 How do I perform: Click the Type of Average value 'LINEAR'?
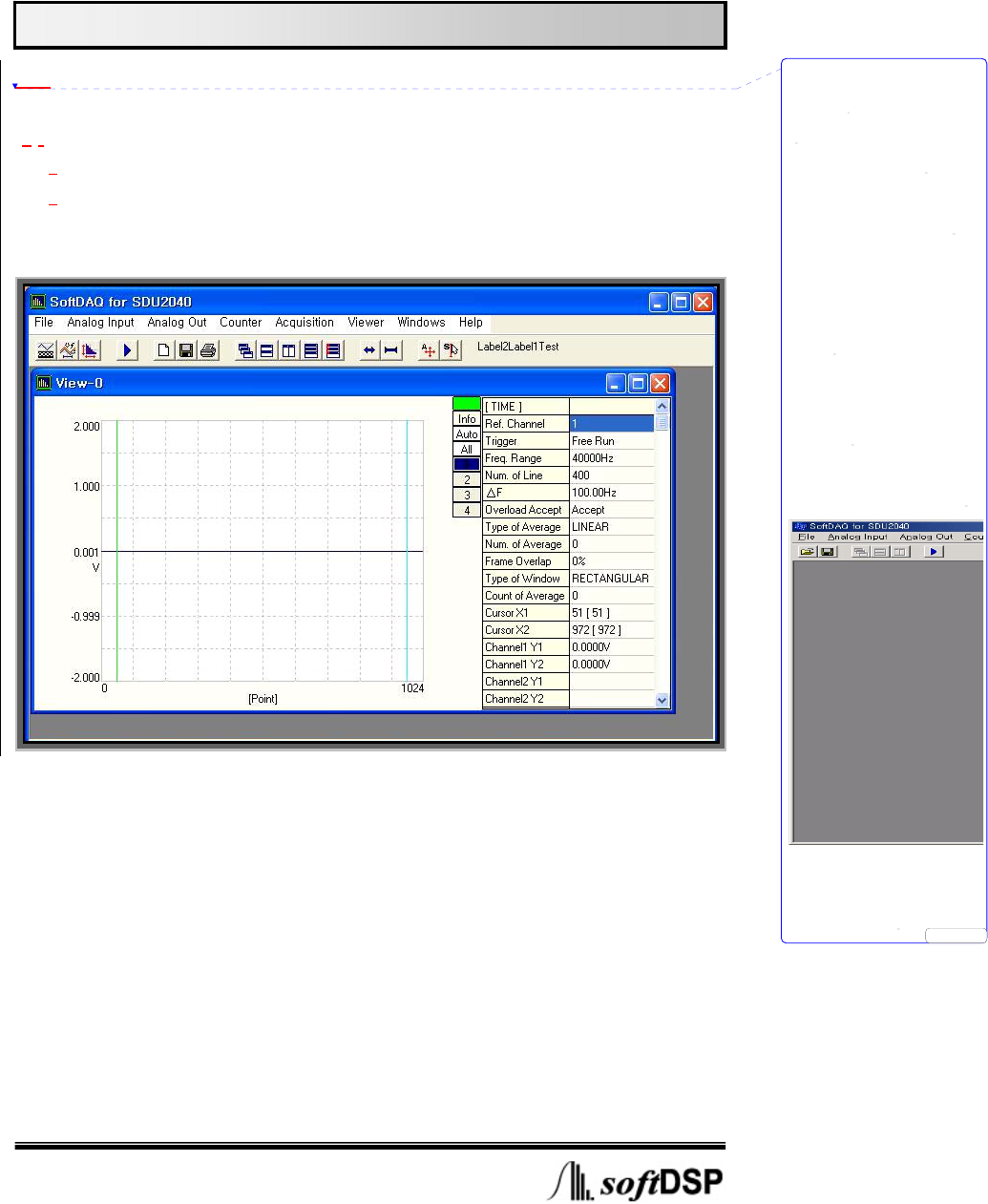click(612, 526)
